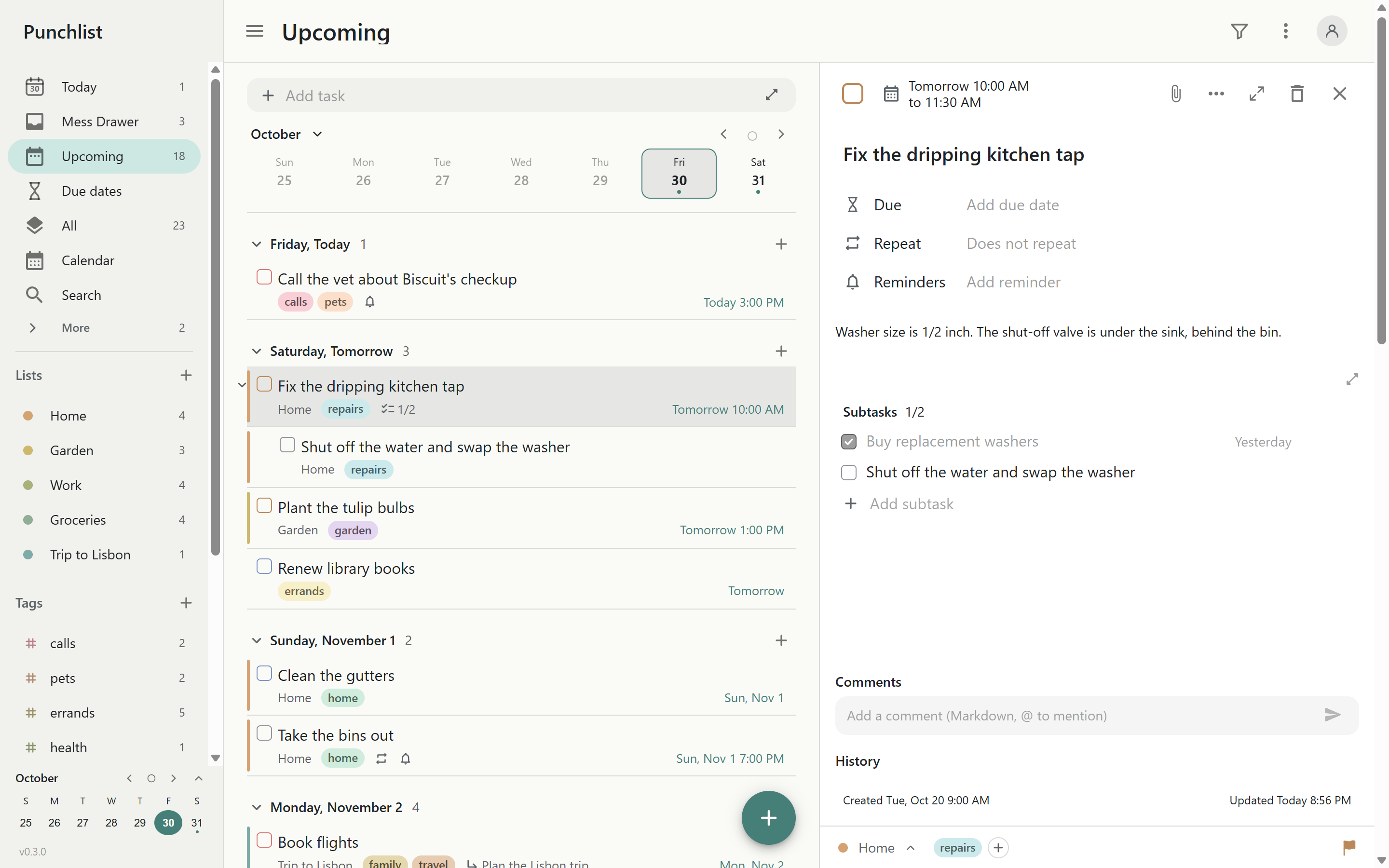Go to next week in date strip

point(781,135)
